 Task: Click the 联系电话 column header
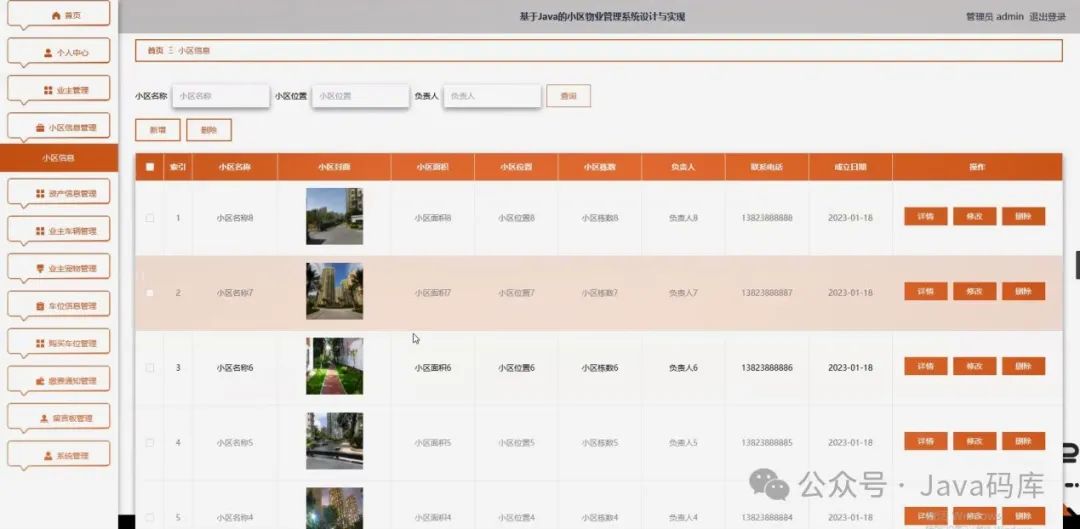pos(767,167)
